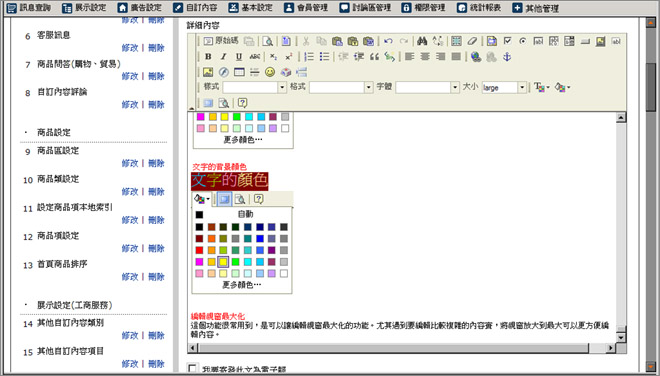Click 刪除 link under 商品問答(購物、貿易)

coord(156,76)
